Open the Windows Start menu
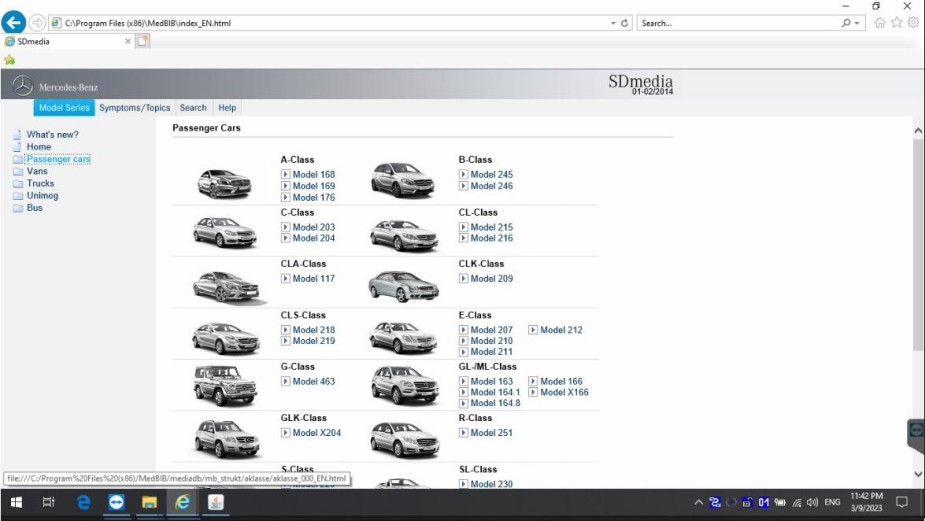This screenshot has height=521, width=925. (x=16, y=502)
